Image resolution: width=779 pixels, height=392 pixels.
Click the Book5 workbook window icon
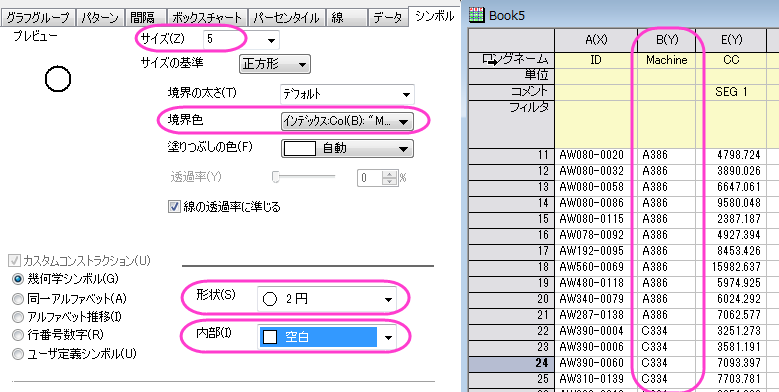[476, 14]
